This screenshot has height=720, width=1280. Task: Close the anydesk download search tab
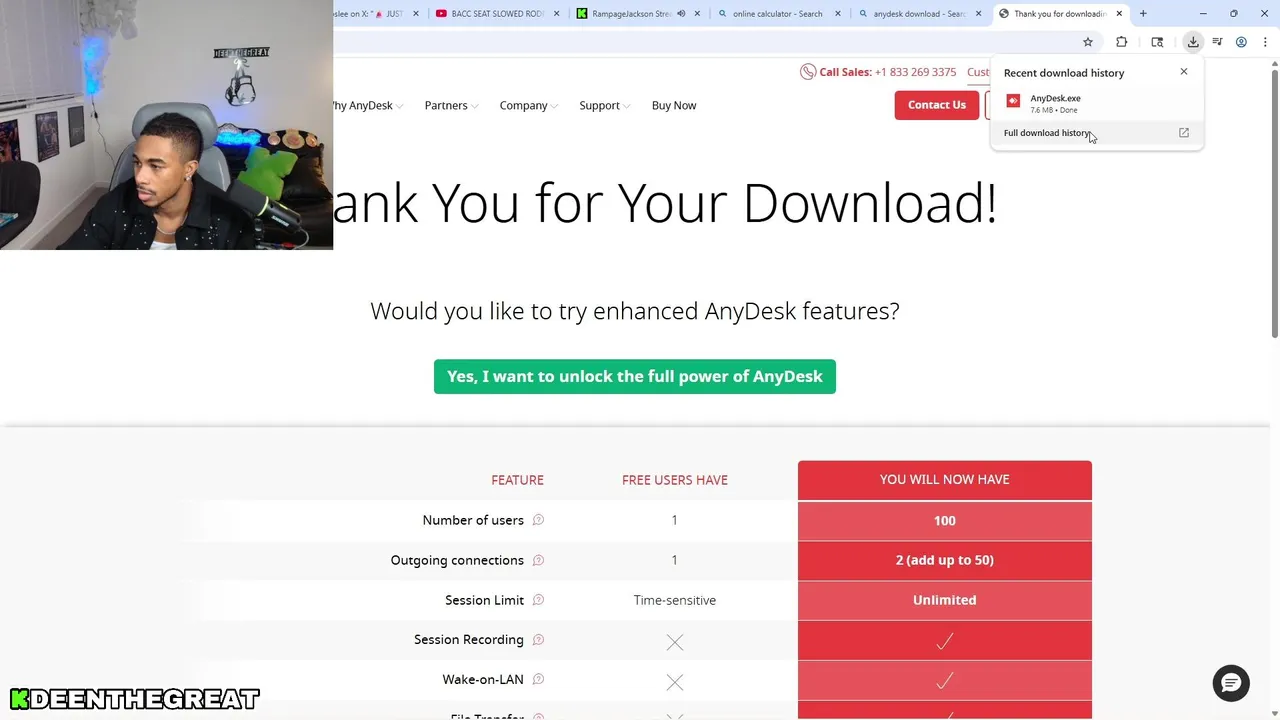click(979, 14)
